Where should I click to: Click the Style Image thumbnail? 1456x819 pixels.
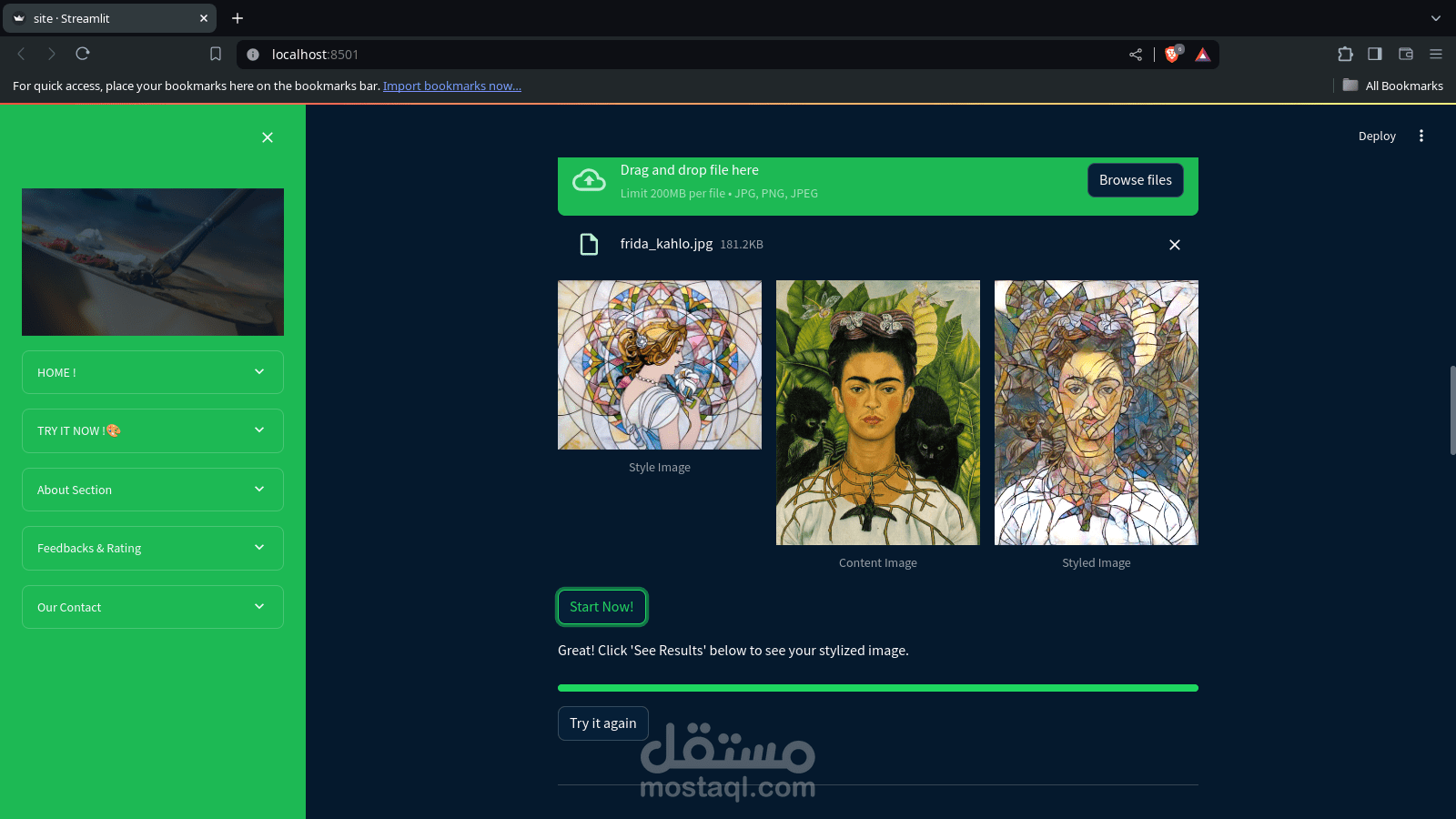pos(659,365)
